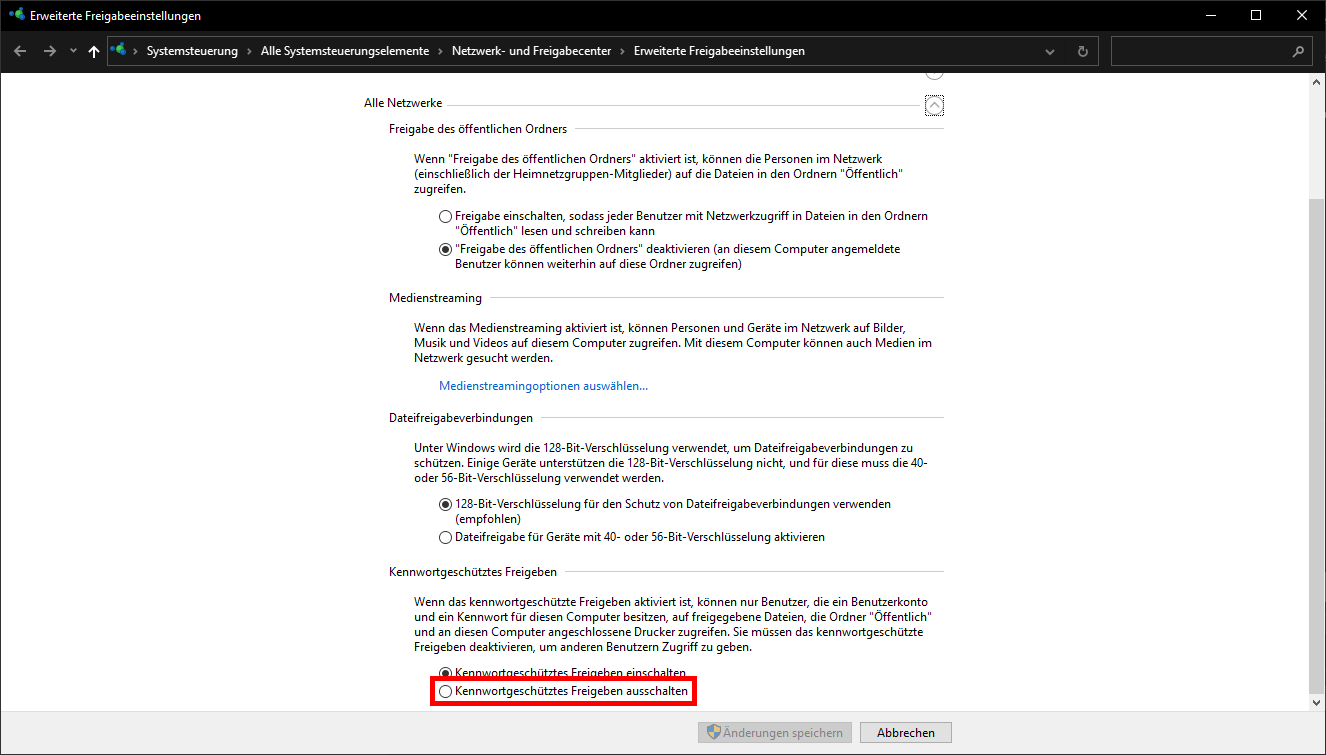Click Alle Netzwerke heading text
The height and width of the screenshot is (755, 1326).
pos(403,103)
